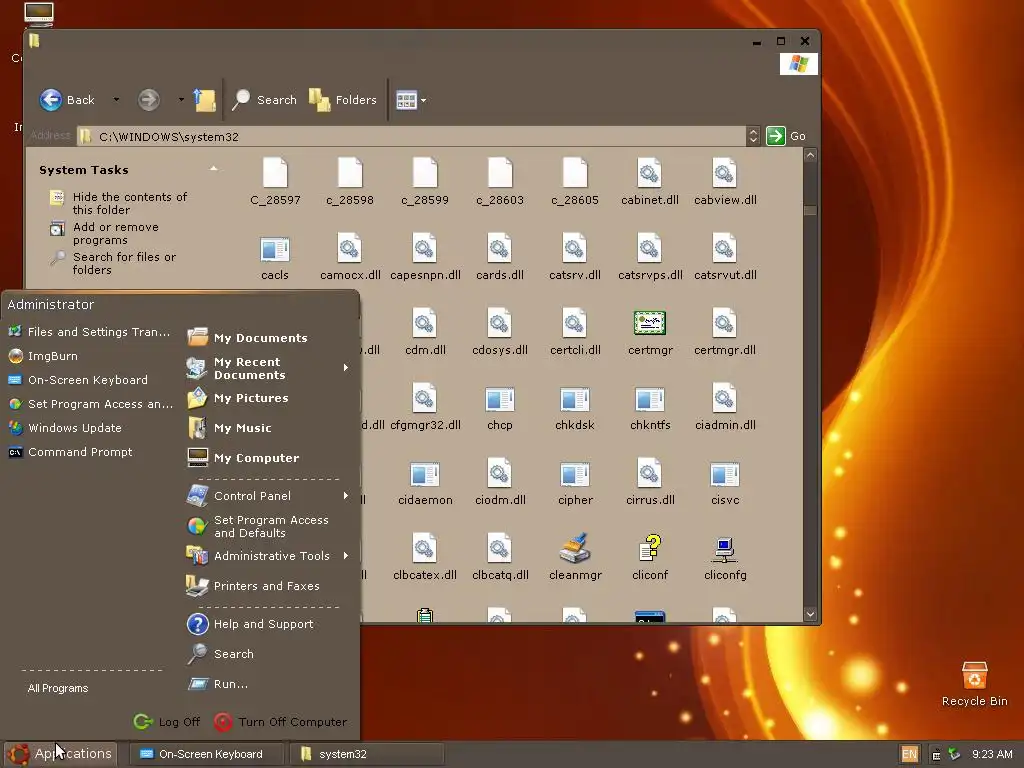Select the cabview.dll file

(x=725, y=183)
